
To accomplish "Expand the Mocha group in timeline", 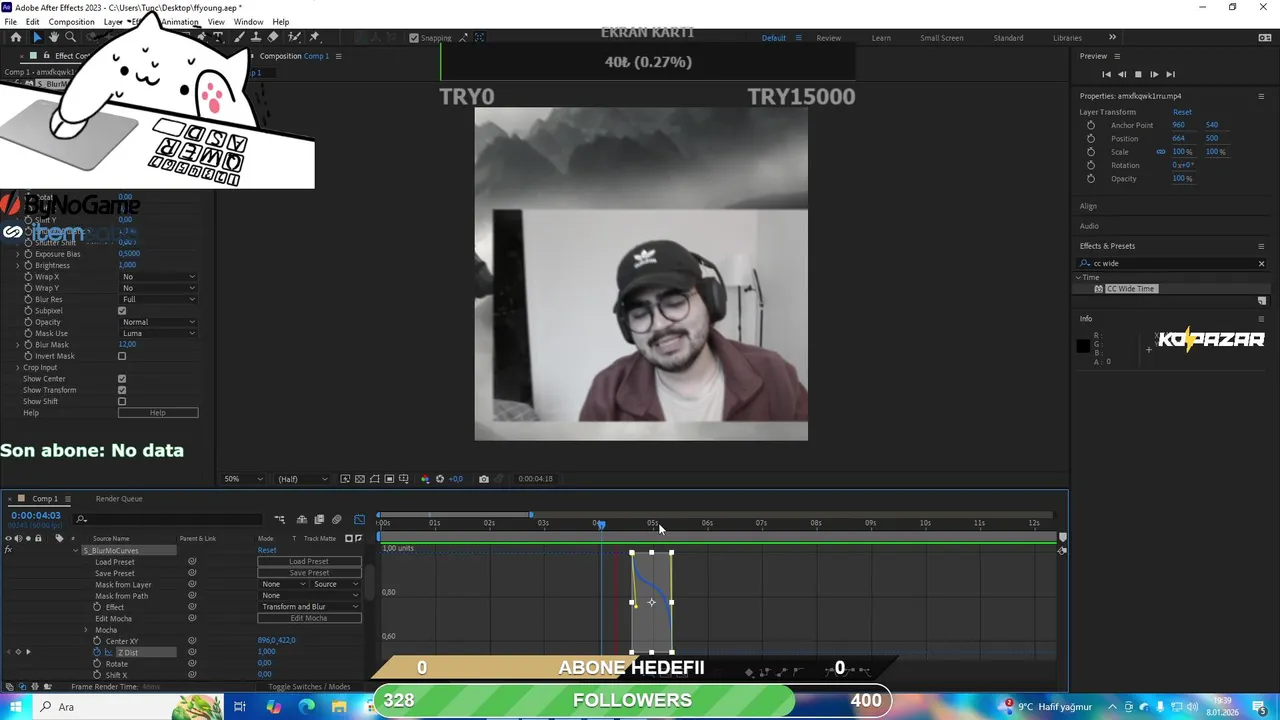I will (x=86, y=630).
